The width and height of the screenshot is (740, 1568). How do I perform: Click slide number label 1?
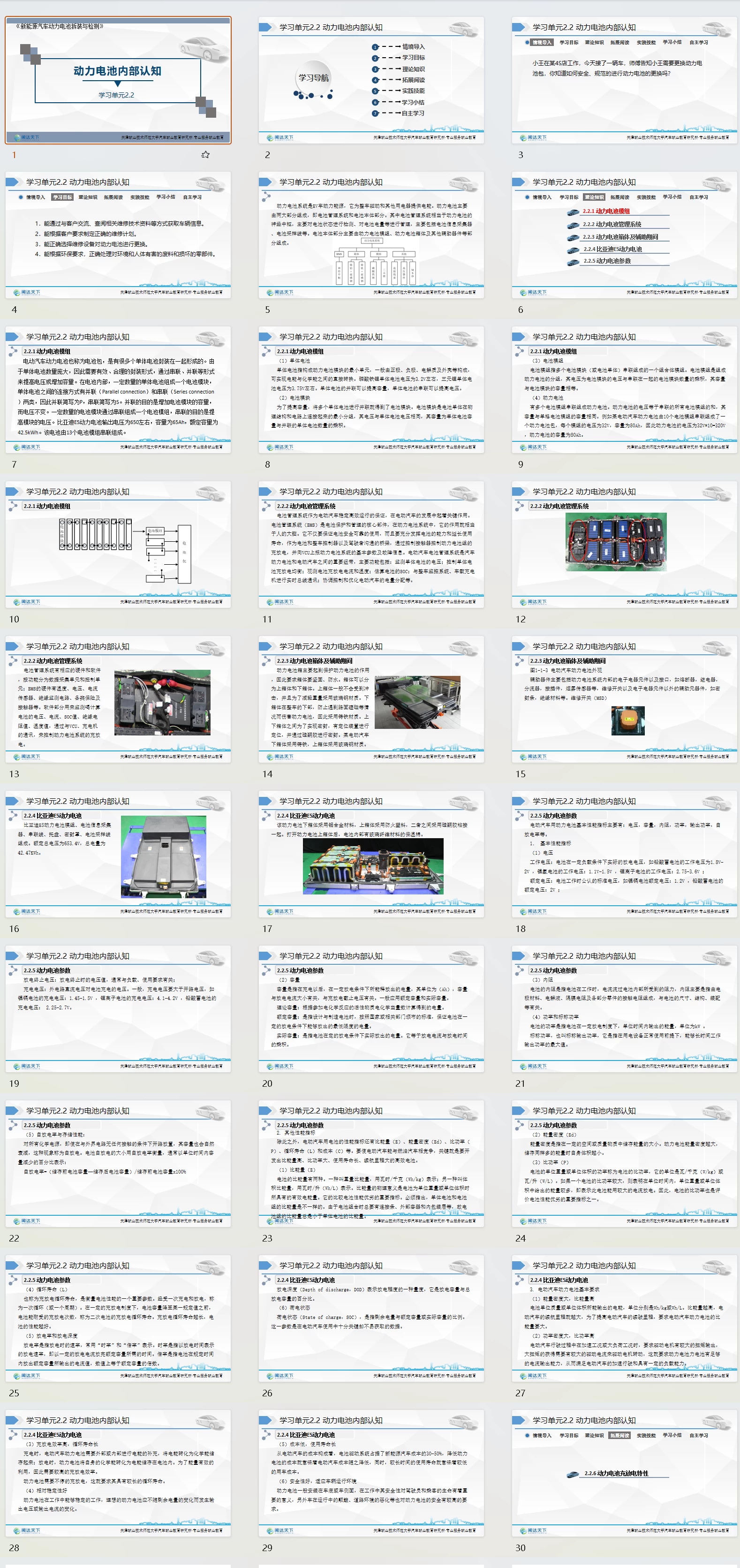click(14, 155)
